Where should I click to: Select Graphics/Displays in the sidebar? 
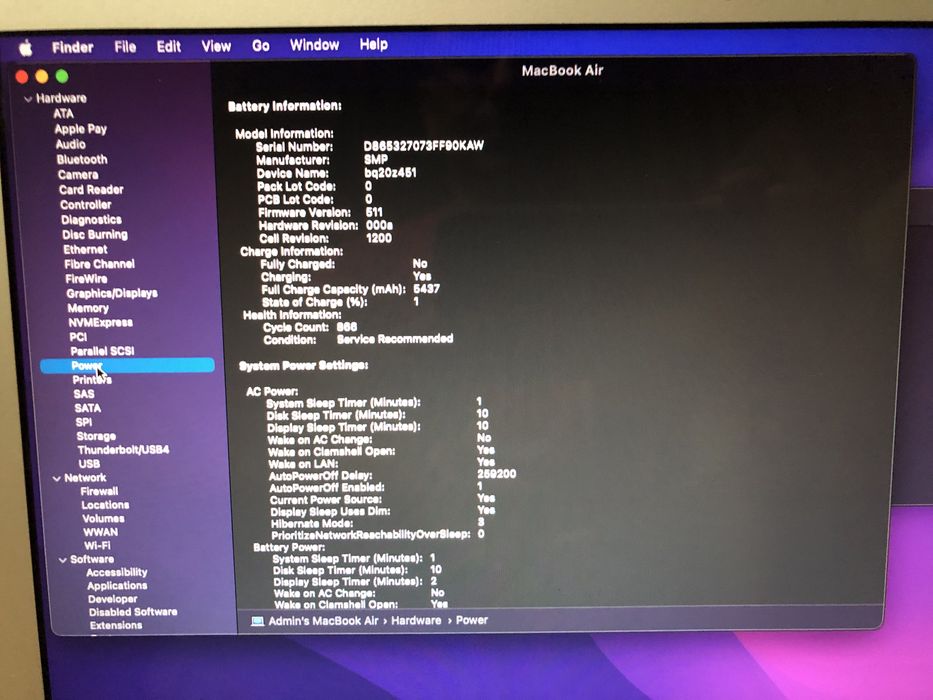[x=112, y=293]
